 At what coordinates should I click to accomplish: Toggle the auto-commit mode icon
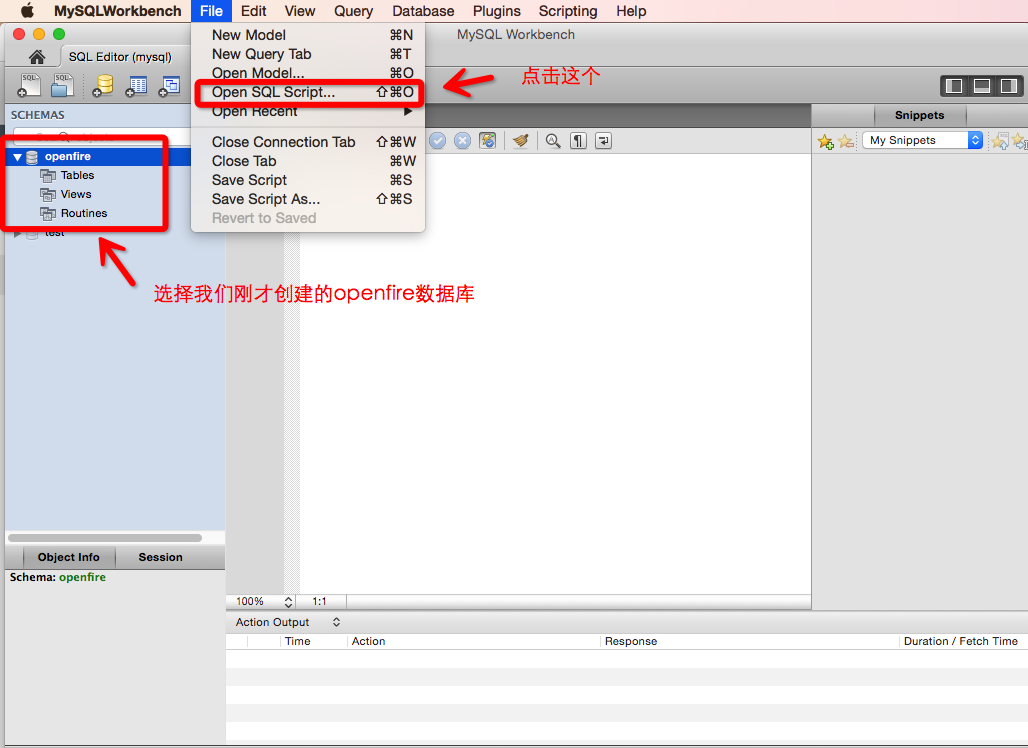tap(488, 140)
